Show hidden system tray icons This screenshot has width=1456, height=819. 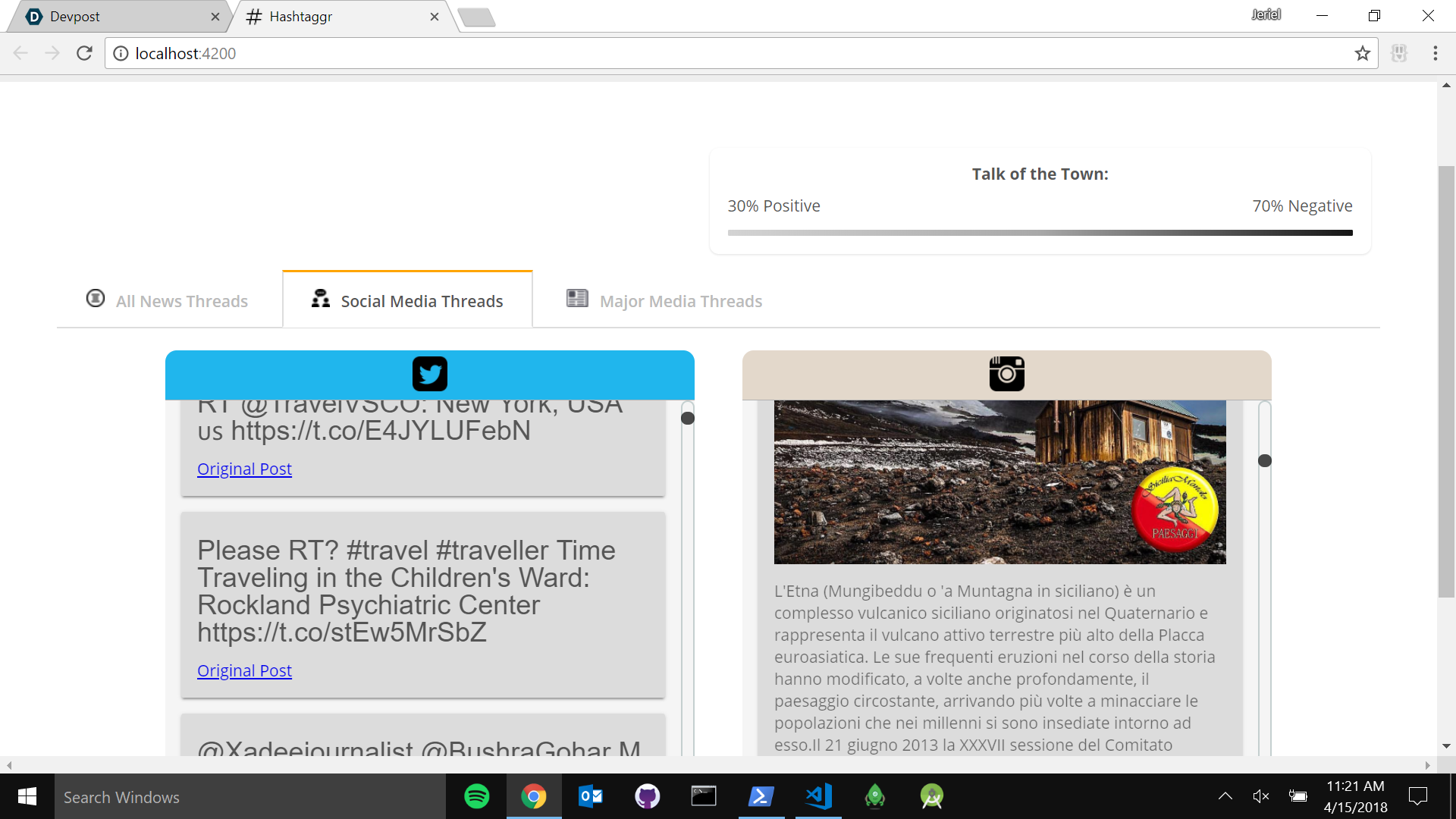(x=1225, y=796)
